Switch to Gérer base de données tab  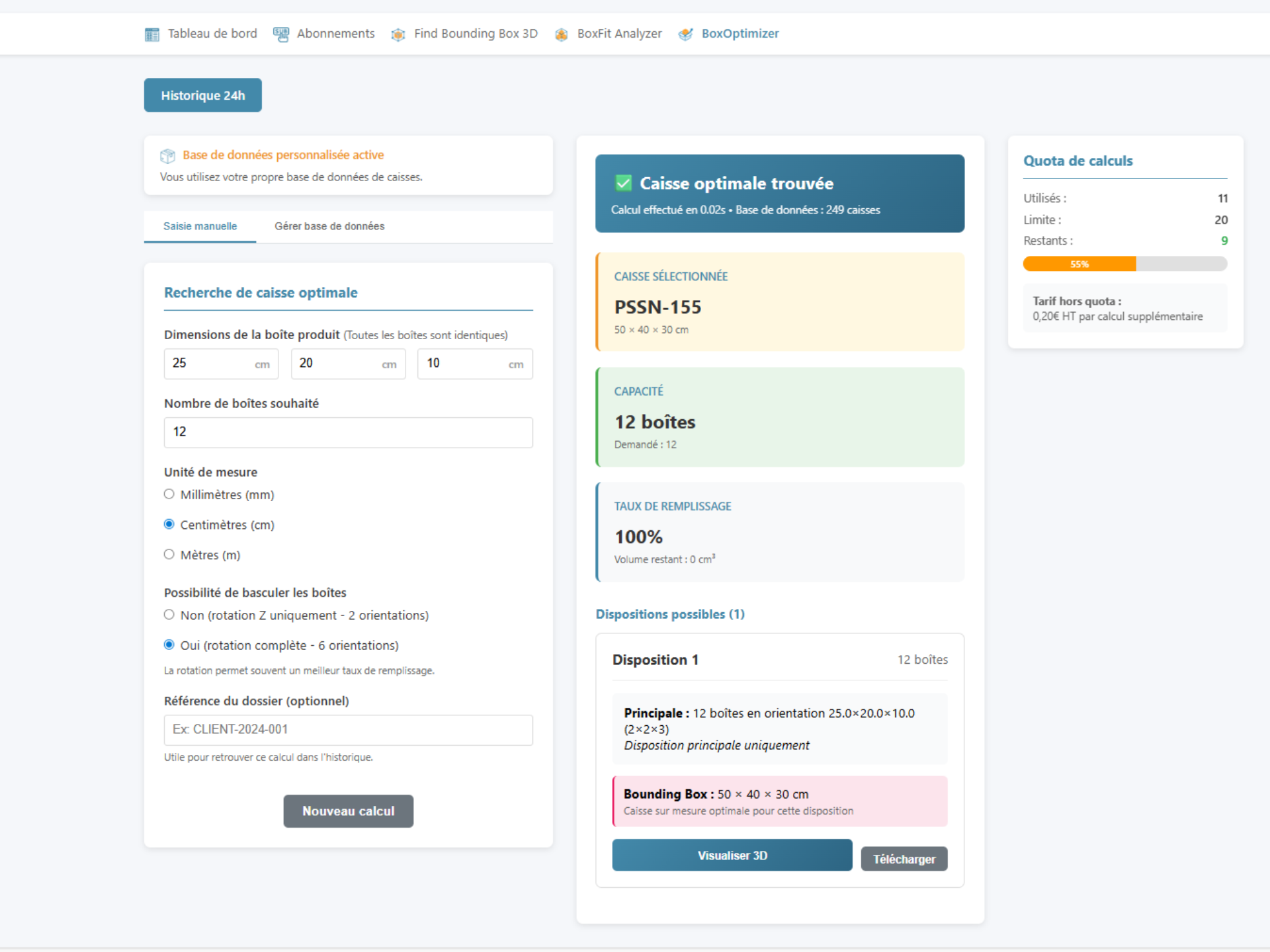click(329, 226)
